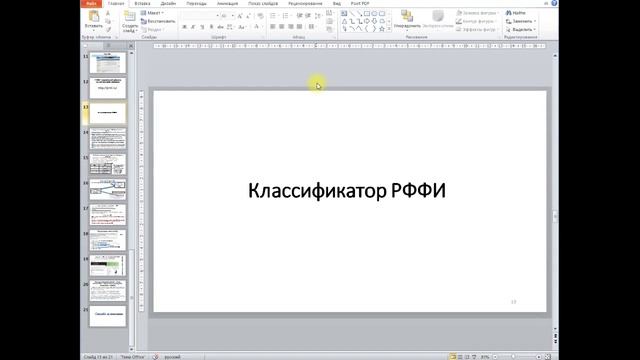Adjust the zoom slider handle
Image resolution: width=640 pixels, height=360 pixels.
(513, 357)
